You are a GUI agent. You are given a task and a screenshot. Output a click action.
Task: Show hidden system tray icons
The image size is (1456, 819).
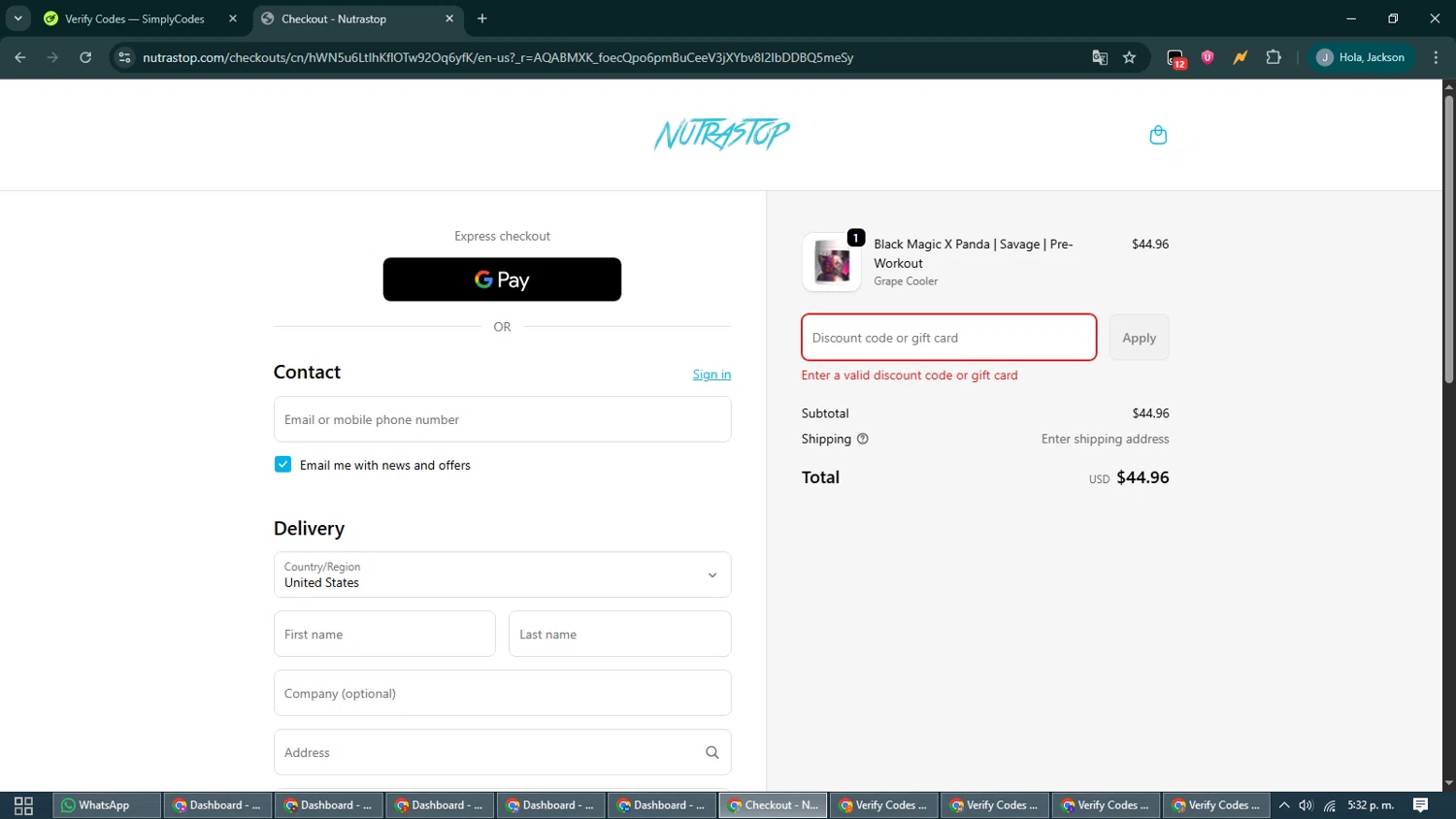click(x=1284, y=805)
